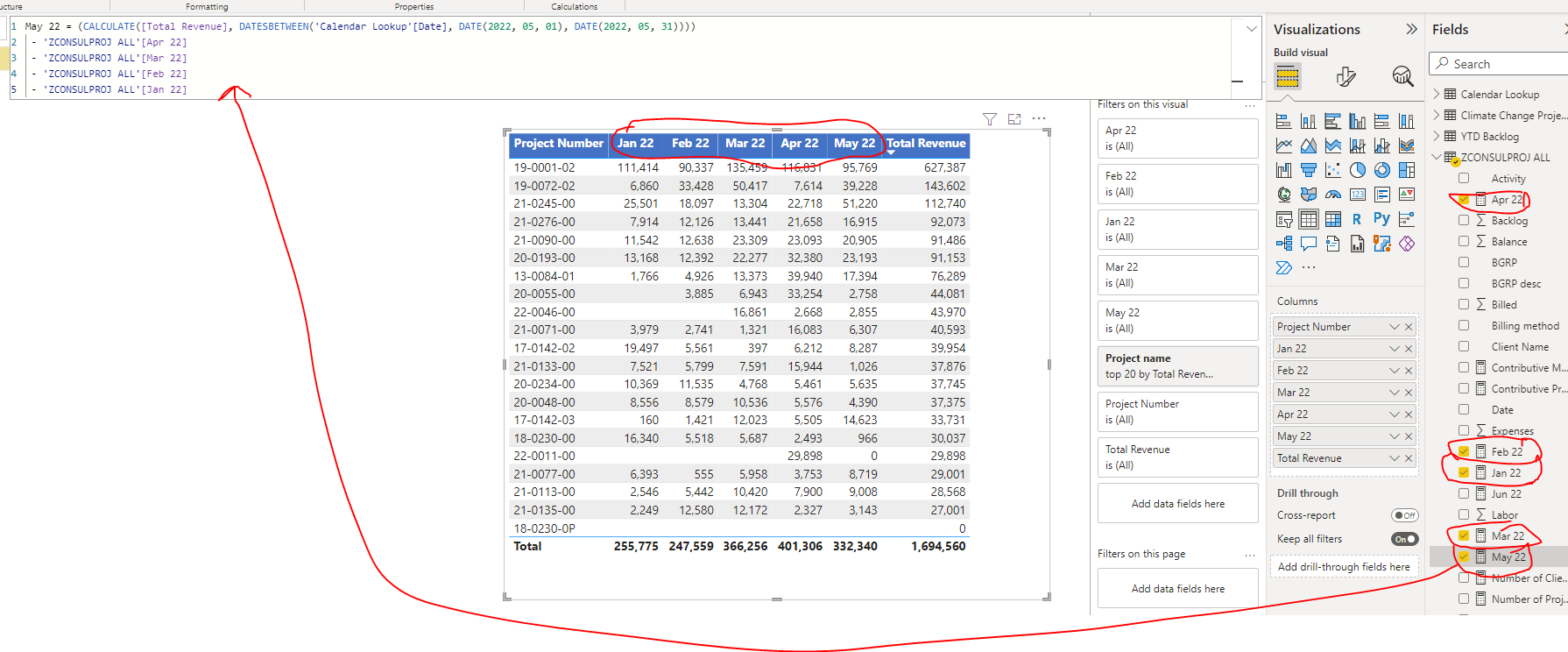The image size is (1568, 652).
Task: Pick the Decomposition tree visual
Action: (1284, 244)
